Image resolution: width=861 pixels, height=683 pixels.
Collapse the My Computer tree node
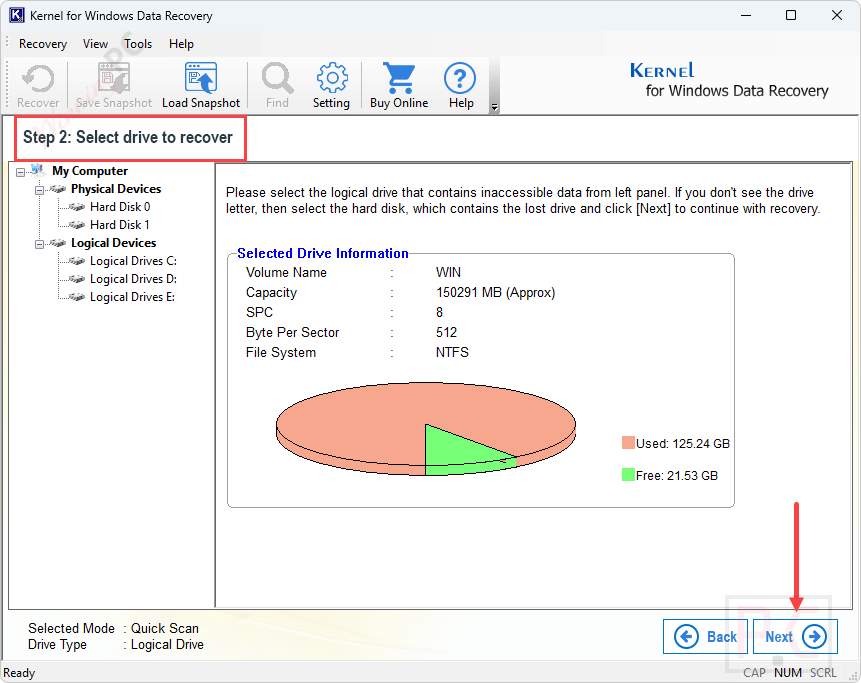pos(20,172)
